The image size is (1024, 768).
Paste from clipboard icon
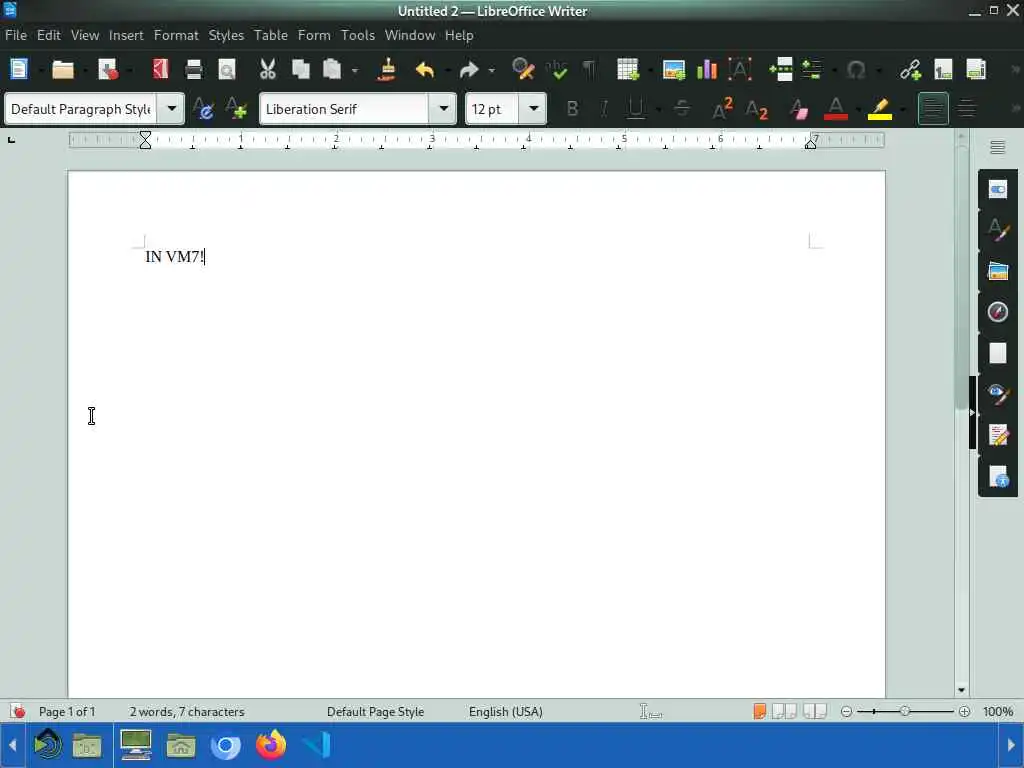(332, 69)
